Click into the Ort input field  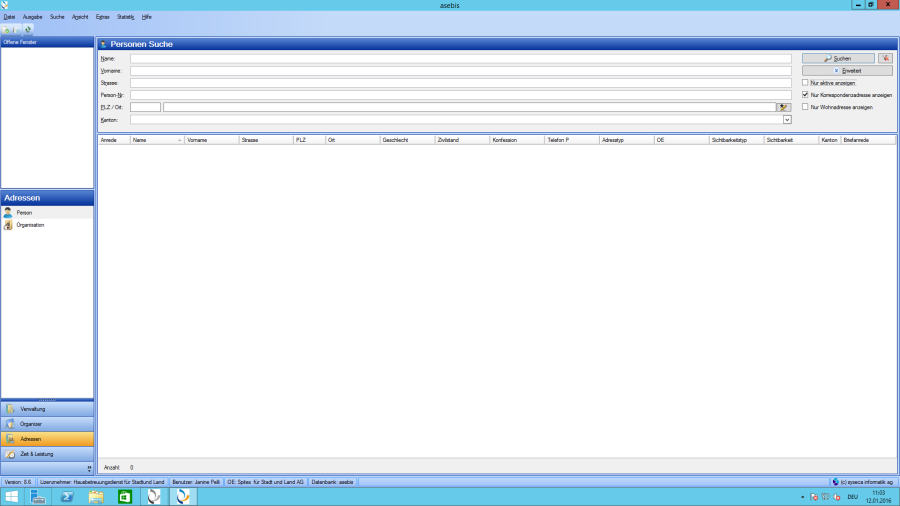(x=470, y=107)
